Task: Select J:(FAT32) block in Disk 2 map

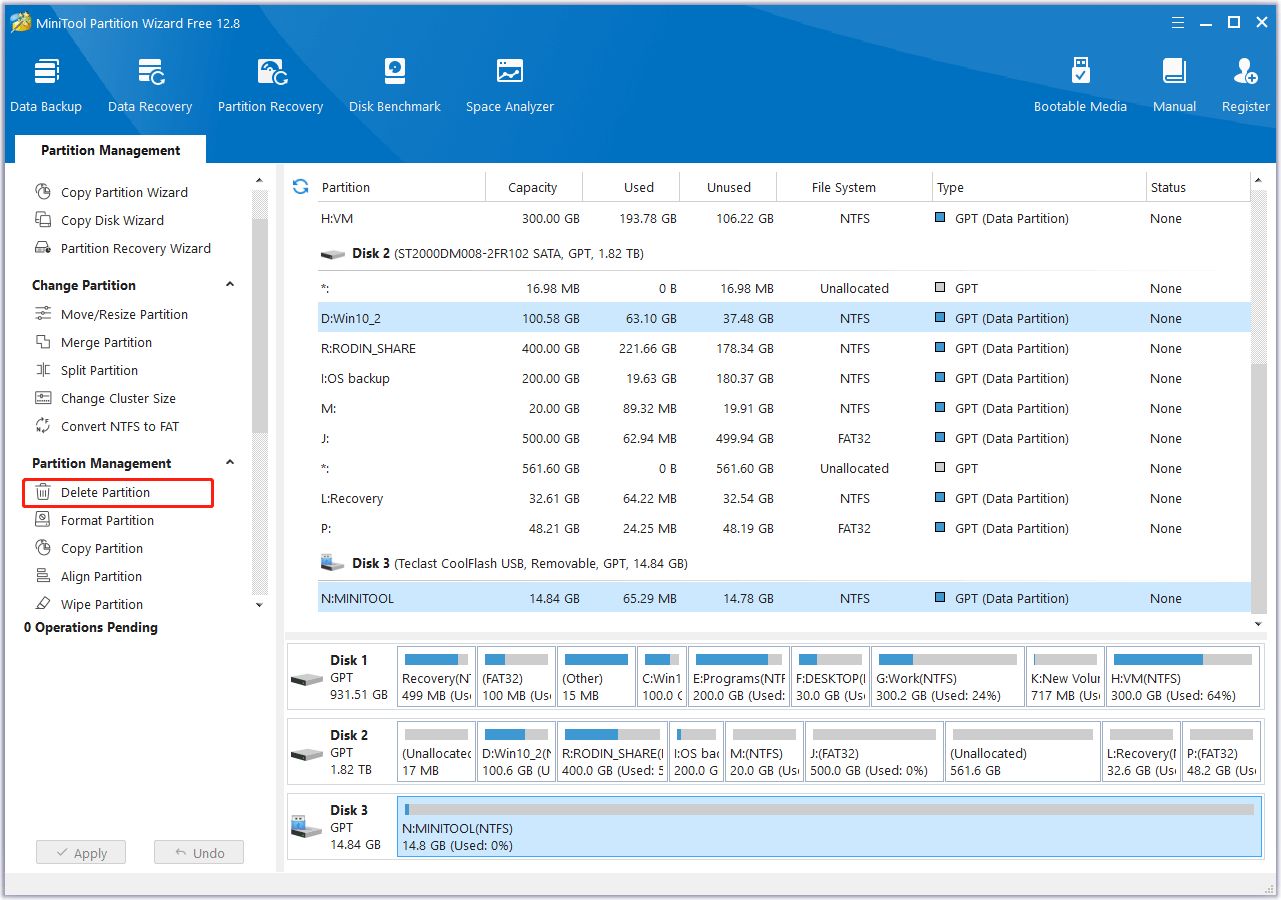Action: pos(874,752)
